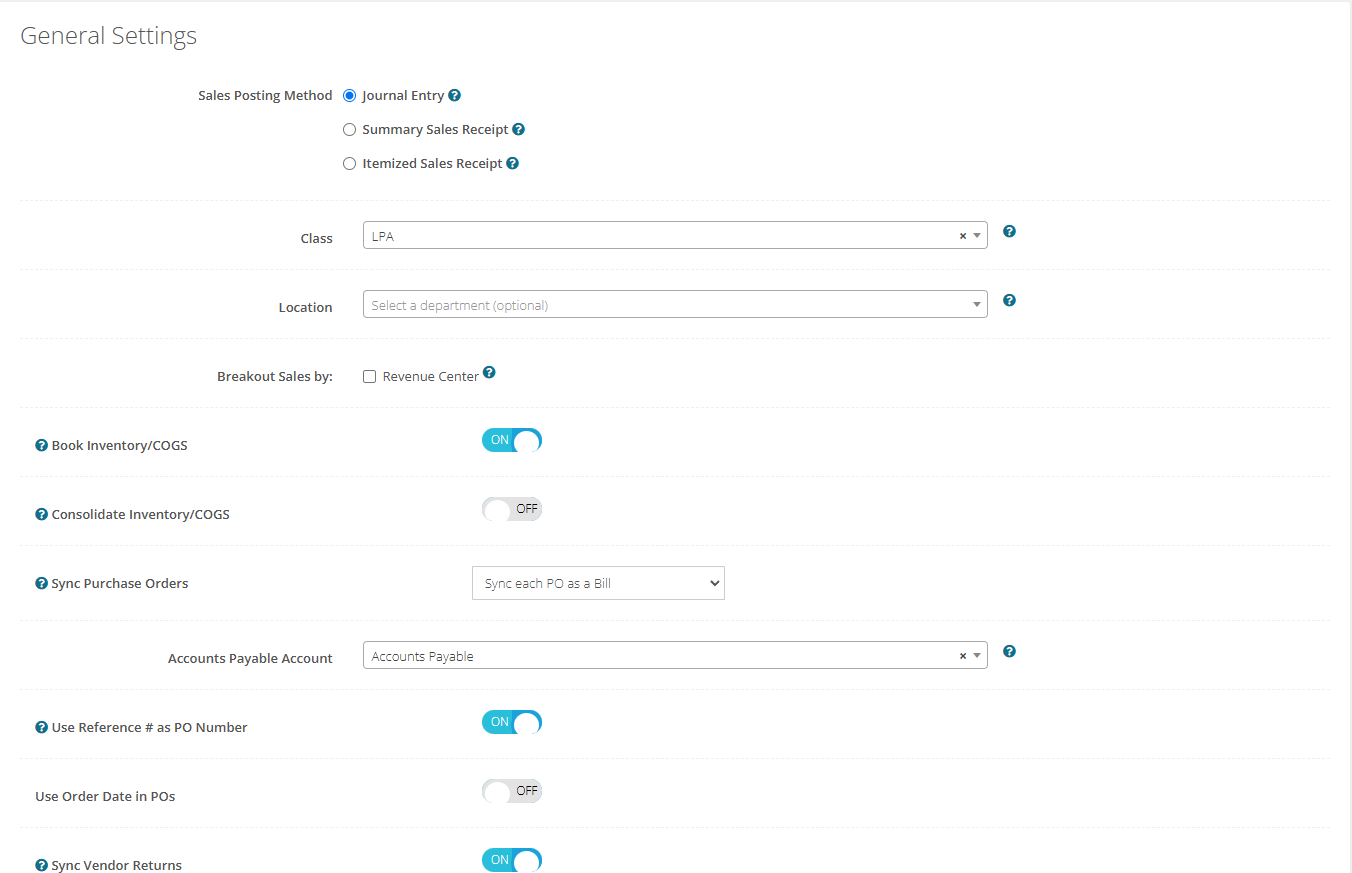
Task: Open help icon next to Summary Sales Receipt
Action: pyautogui.click(x=519, y=129)
